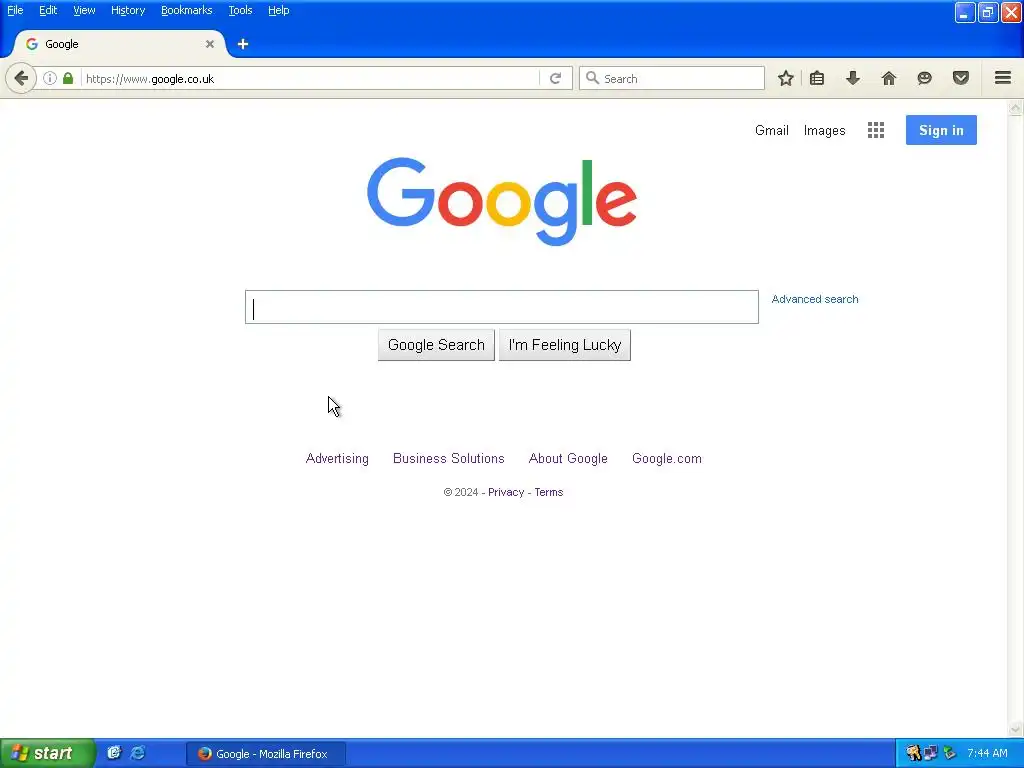Bookmark this page with the star icon

pyautogui.click(x=786, y=78)
